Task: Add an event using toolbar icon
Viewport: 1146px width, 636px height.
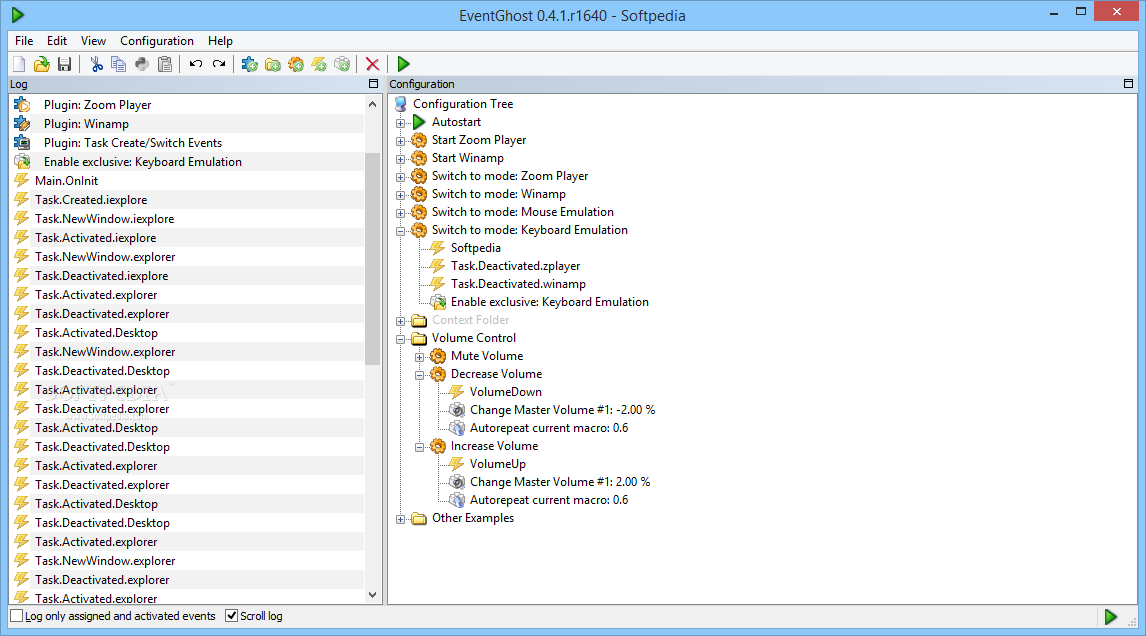Action: 319,64
